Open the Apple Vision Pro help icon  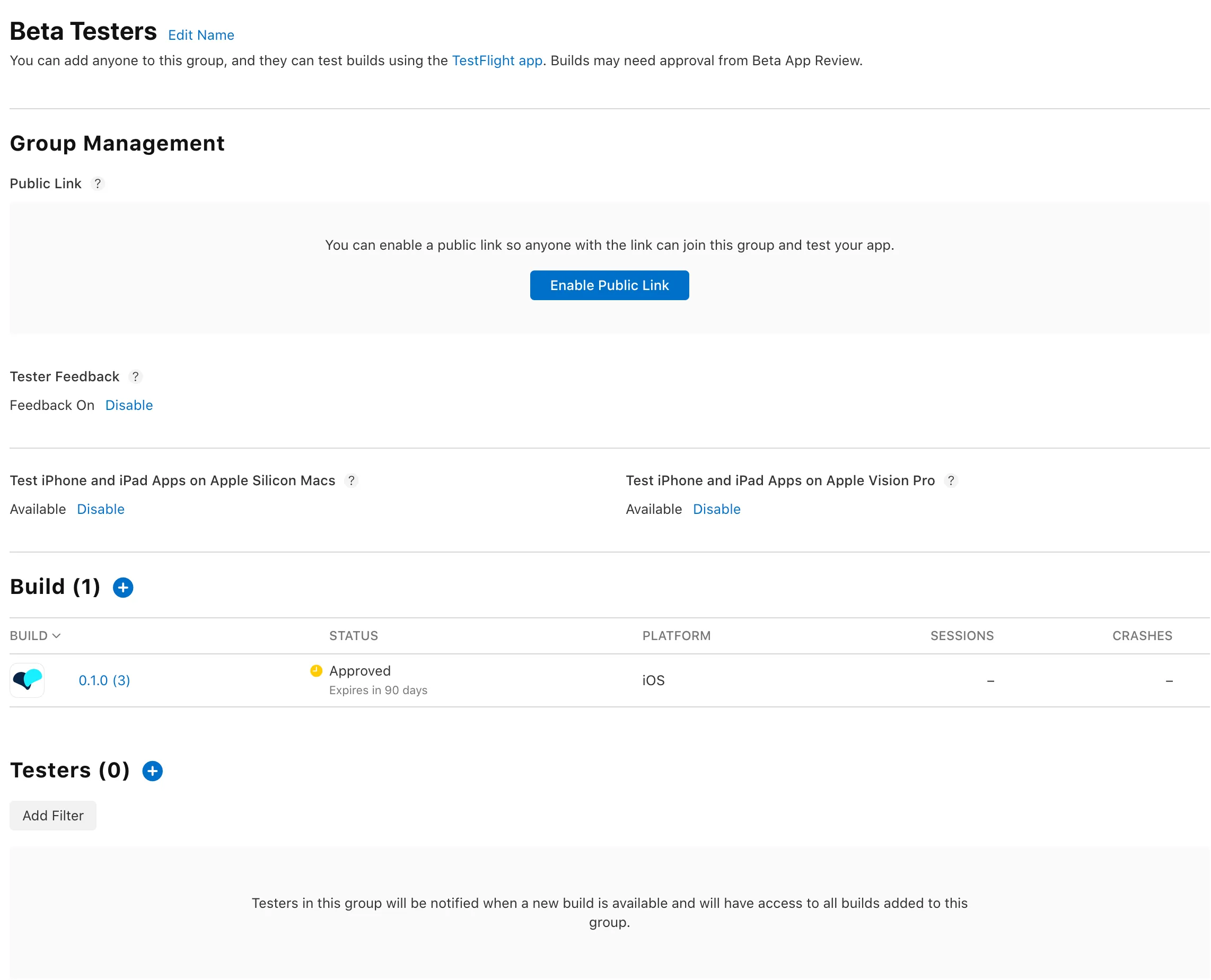(x=951, y=480)
